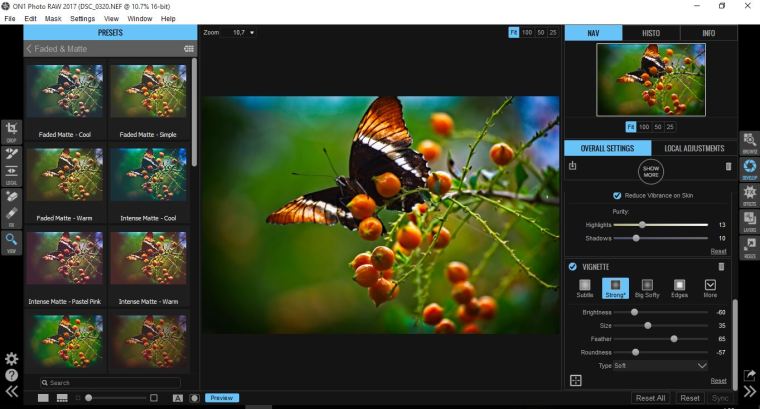The width and height of the screenshot is (760, 409).
Task: Select the Perfect Eraser tool
Action: coord(11,196)
